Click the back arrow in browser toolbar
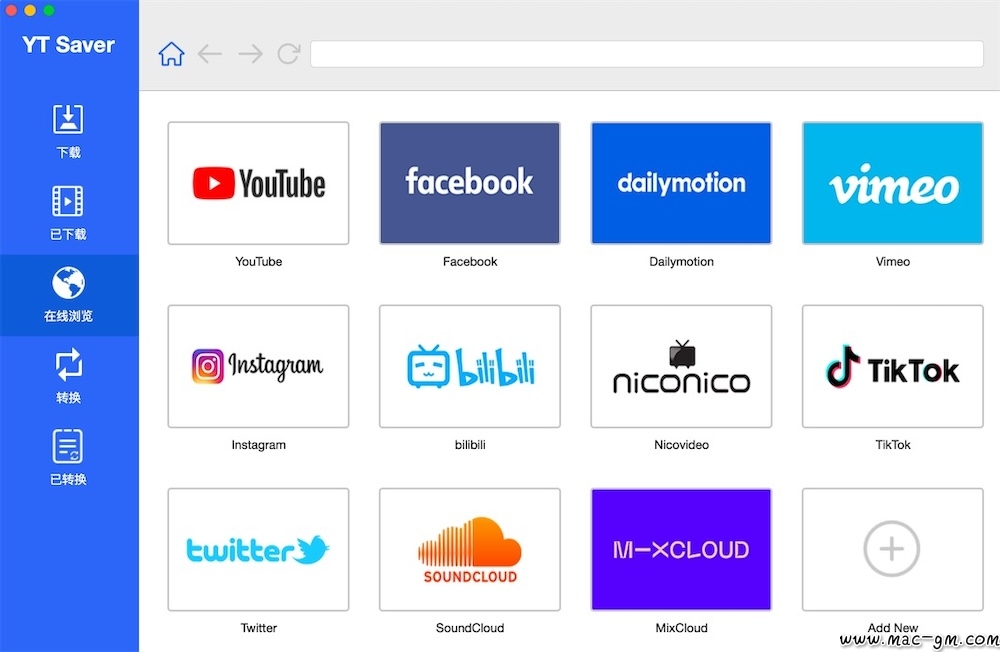This screenshot has width=1000, height=652. (210, 54)
